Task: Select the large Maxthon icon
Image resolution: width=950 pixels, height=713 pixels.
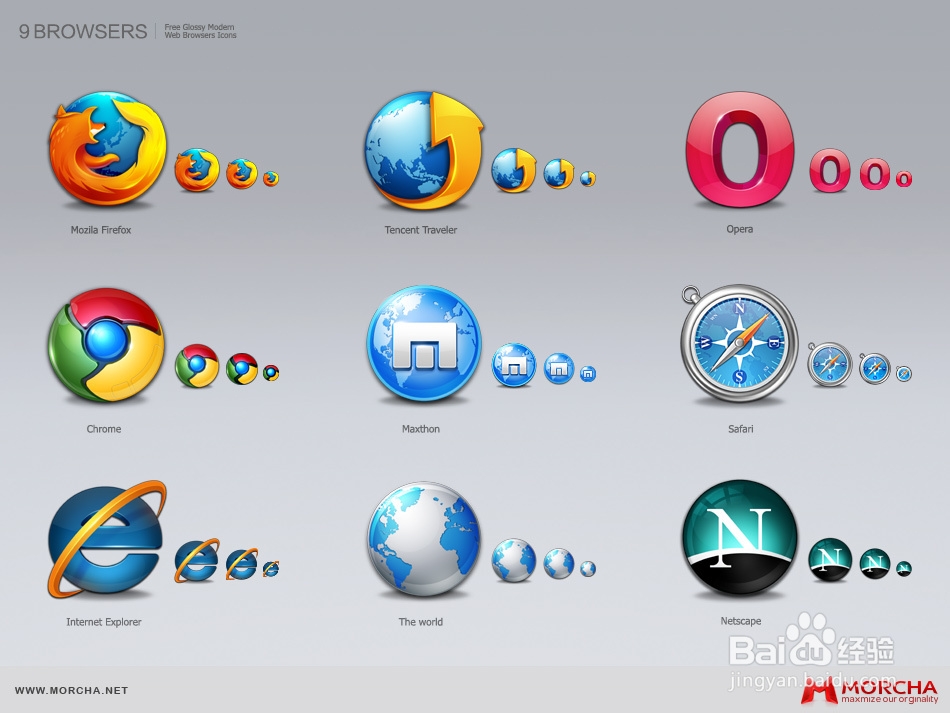Action: [424, 345]
